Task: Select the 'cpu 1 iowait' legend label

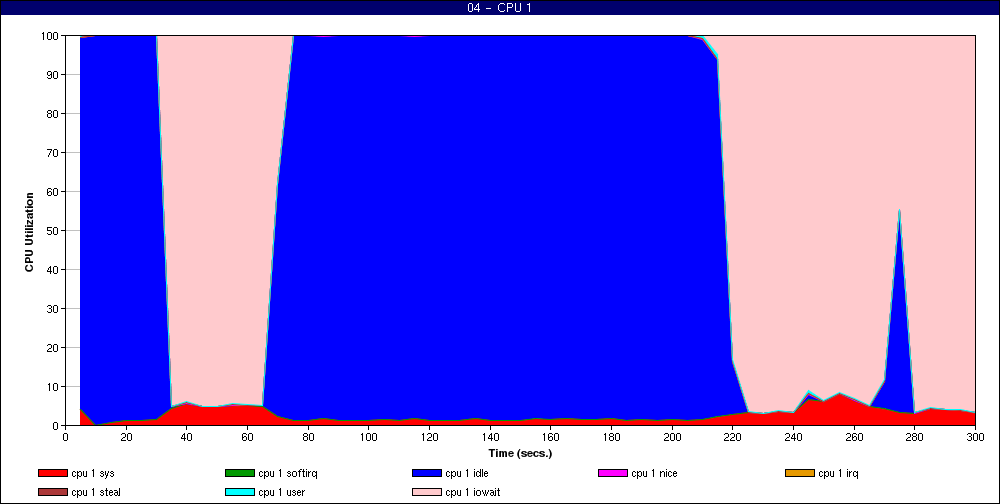Action: coord(473,493)
